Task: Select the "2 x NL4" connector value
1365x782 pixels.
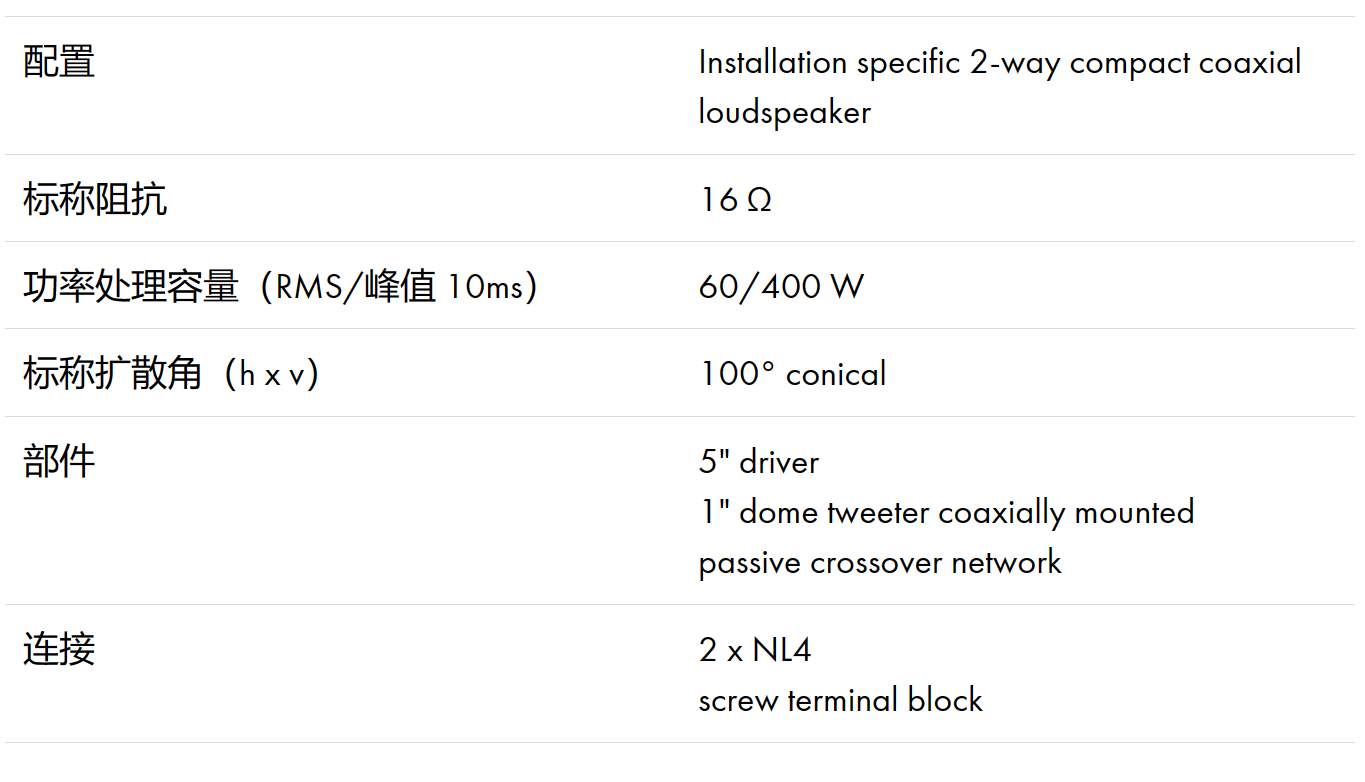Action: [754, 650]
